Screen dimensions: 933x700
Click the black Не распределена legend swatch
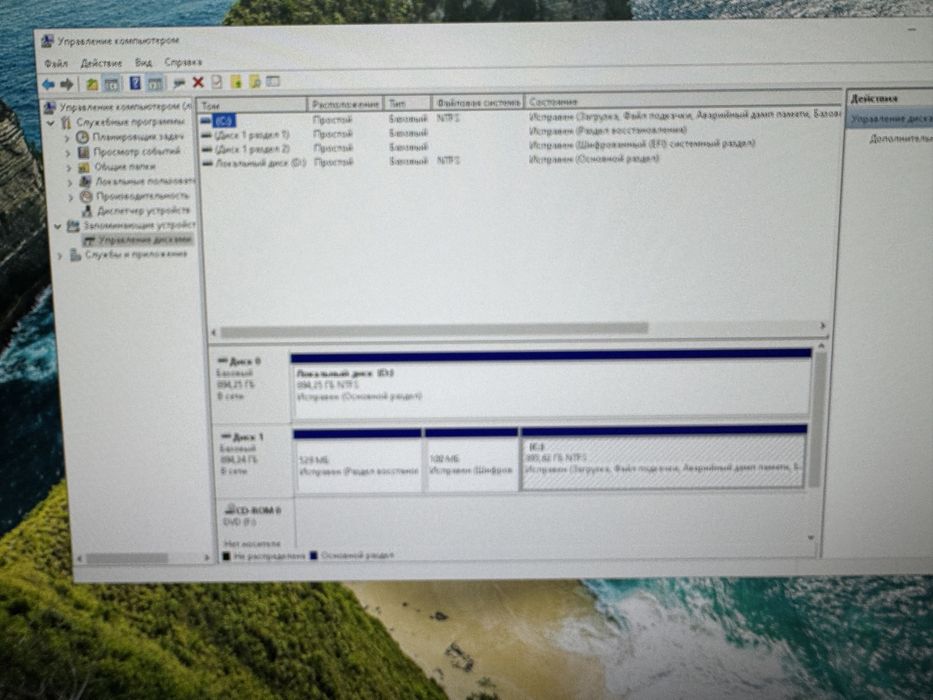click(226, 557)
